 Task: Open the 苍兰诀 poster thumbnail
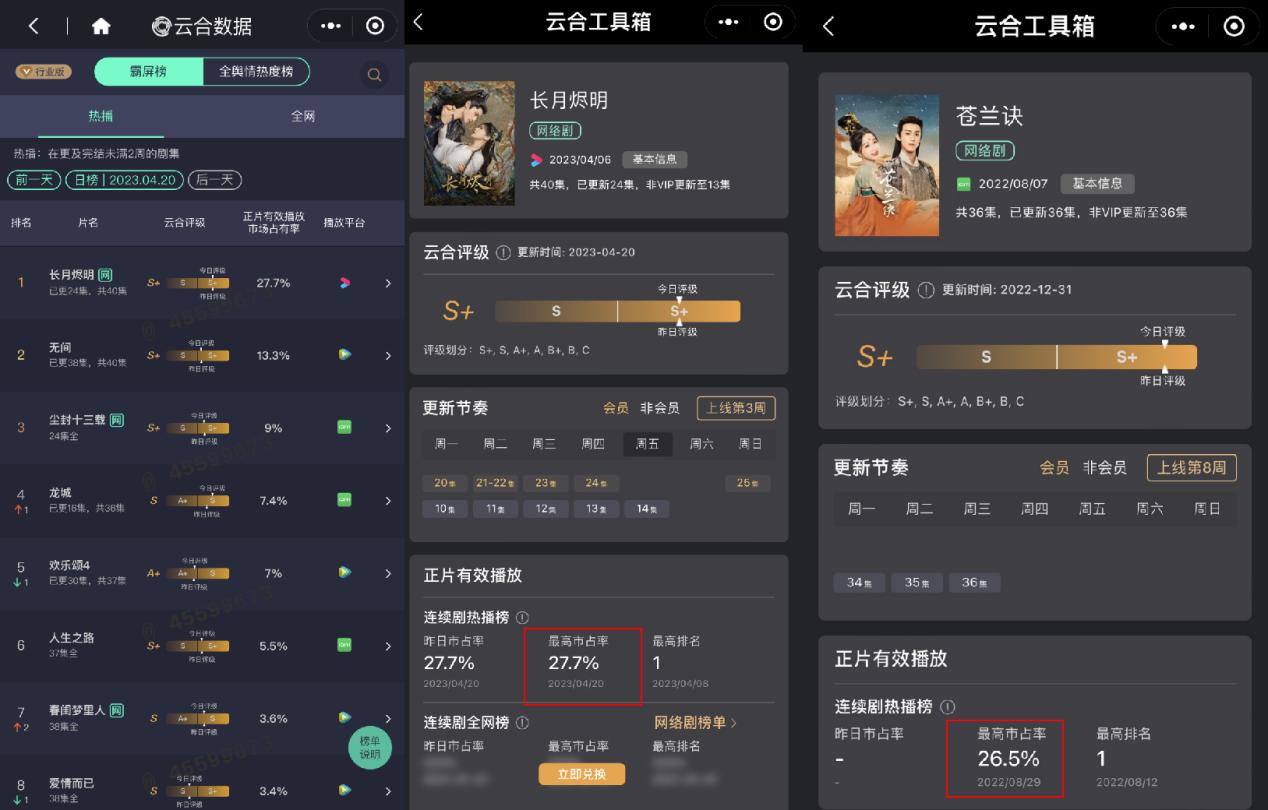(887, 165)
